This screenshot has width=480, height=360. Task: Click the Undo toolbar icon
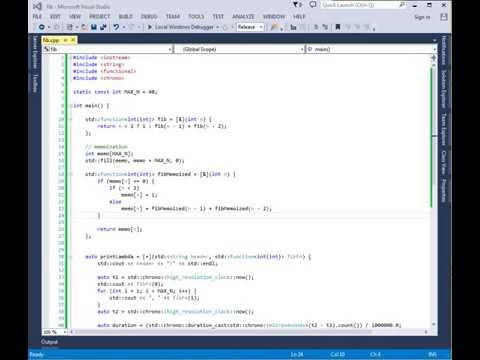[x=116, y=27]
